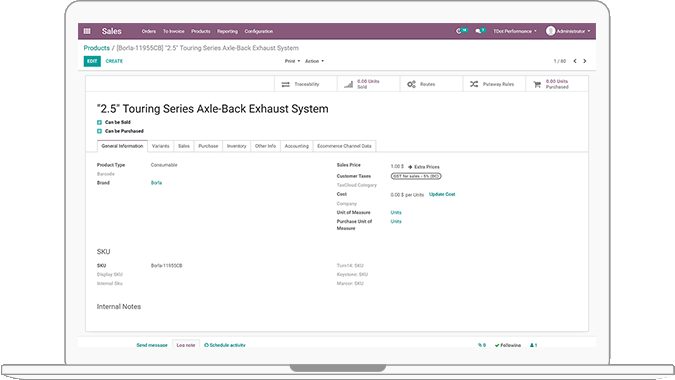This screenshot has height=380, width=675.
Task: Click the GST for sales tax tag
Action: tap(416, 176)
